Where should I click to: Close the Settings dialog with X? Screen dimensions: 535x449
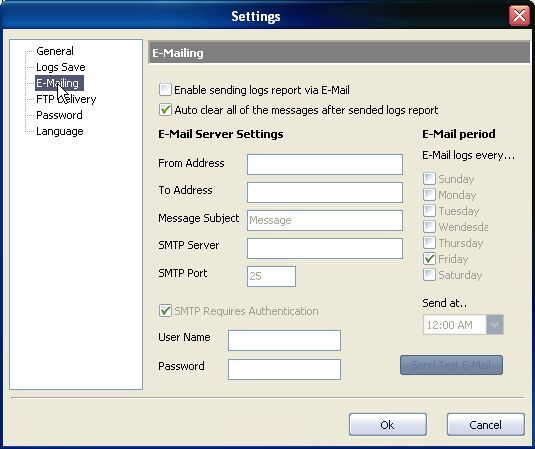pyautogui.click(x=519, y=16)
